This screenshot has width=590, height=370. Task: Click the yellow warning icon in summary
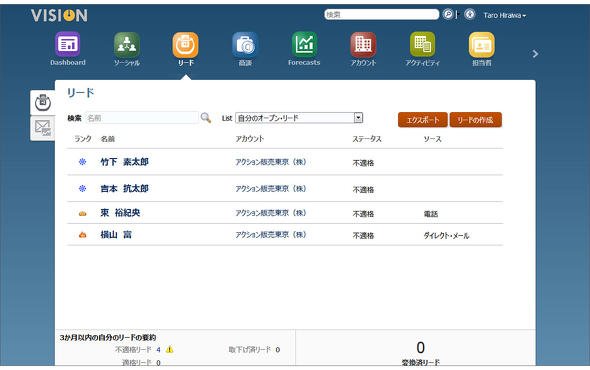tap(169, 350)
